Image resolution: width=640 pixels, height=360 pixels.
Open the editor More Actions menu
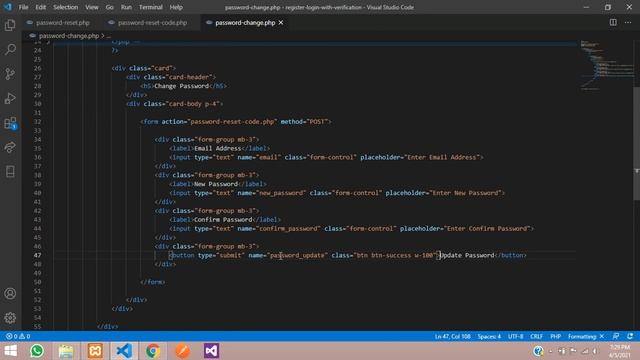click(628, 22)
